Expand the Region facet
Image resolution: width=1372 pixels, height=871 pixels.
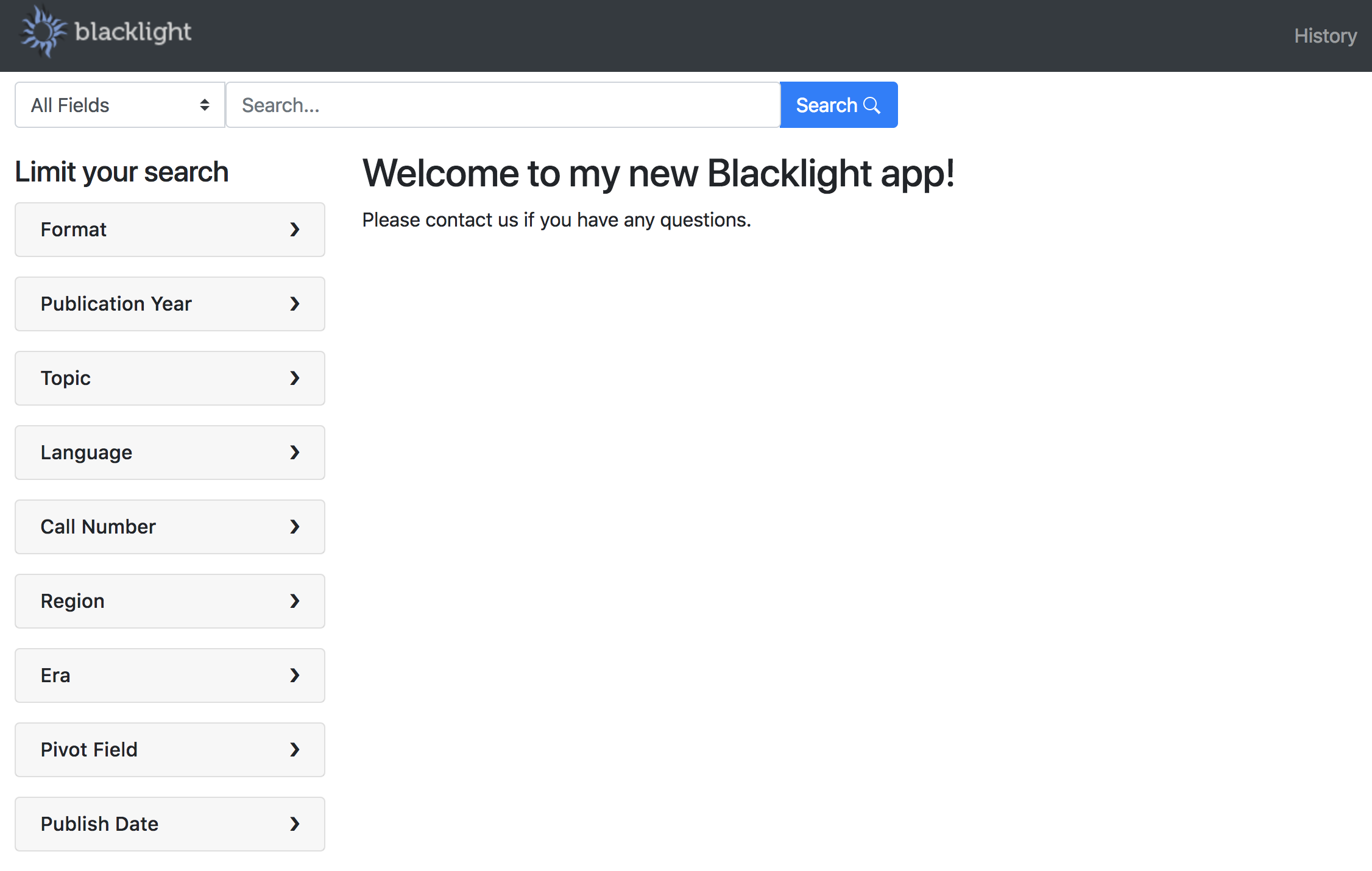(170, 601)
